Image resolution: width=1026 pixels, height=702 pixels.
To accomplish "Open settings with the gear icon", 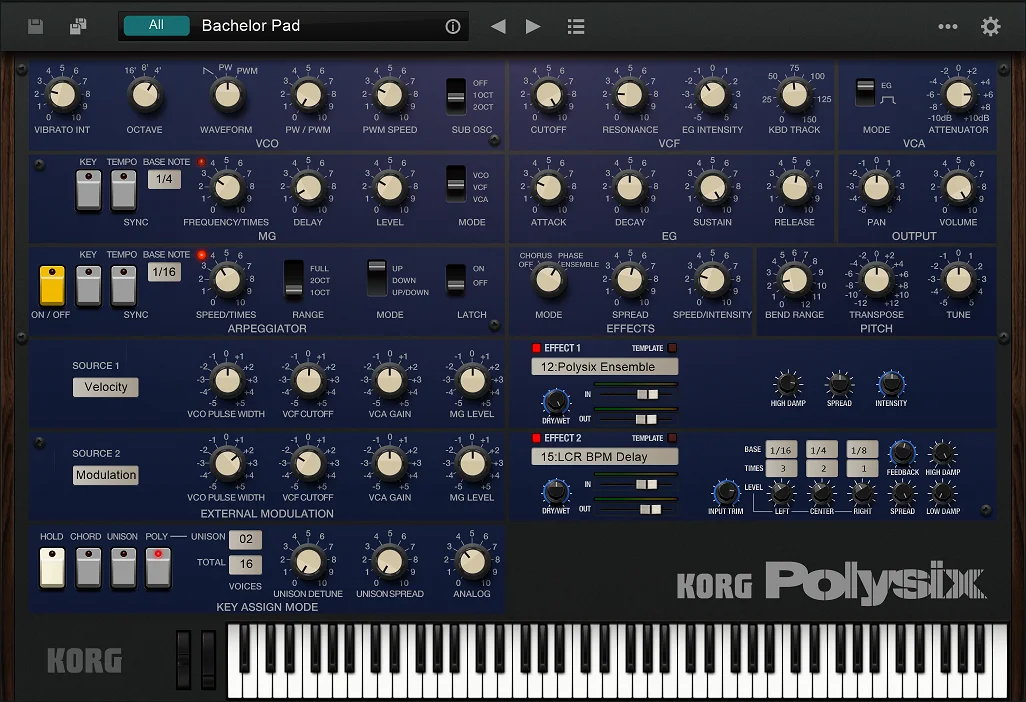I will (x=991, y=27).
